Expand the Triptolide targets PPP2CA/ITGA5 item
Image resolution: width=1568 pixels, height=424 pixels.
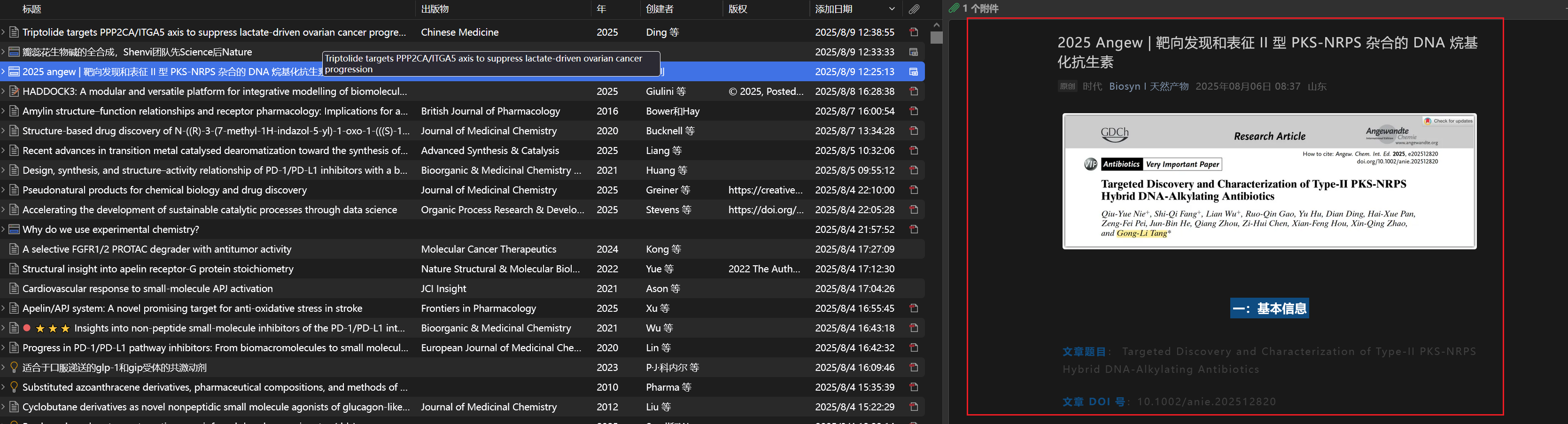click(x=3, y=32)
